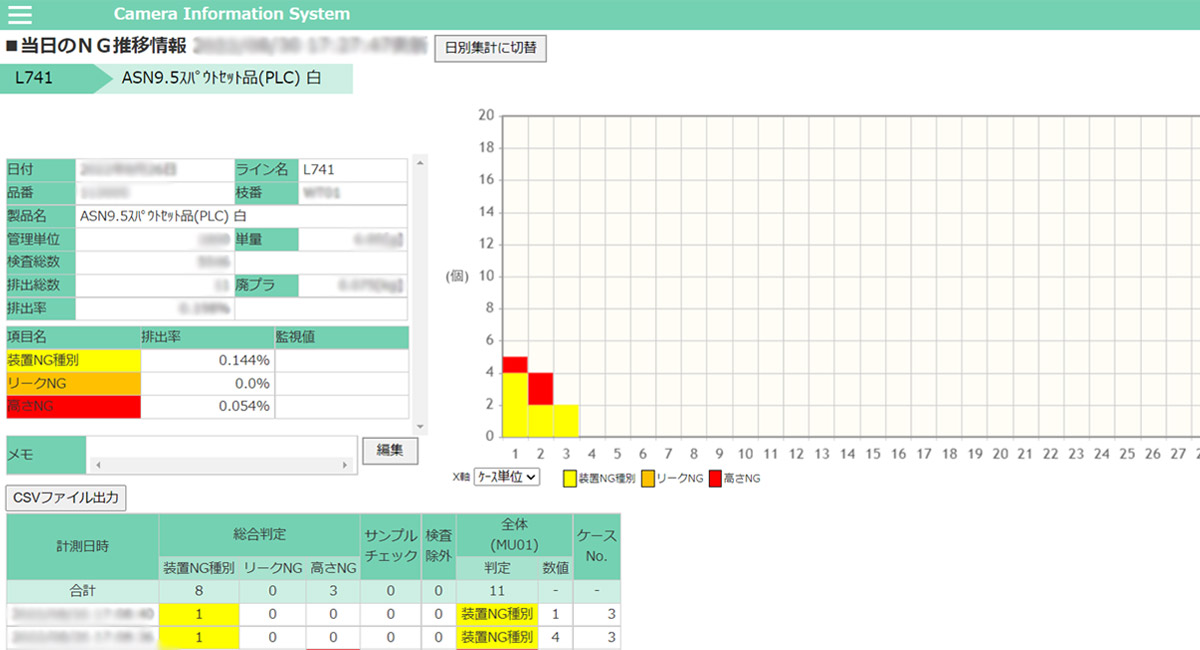Click the orange リークNG legend square

(648, 478)
